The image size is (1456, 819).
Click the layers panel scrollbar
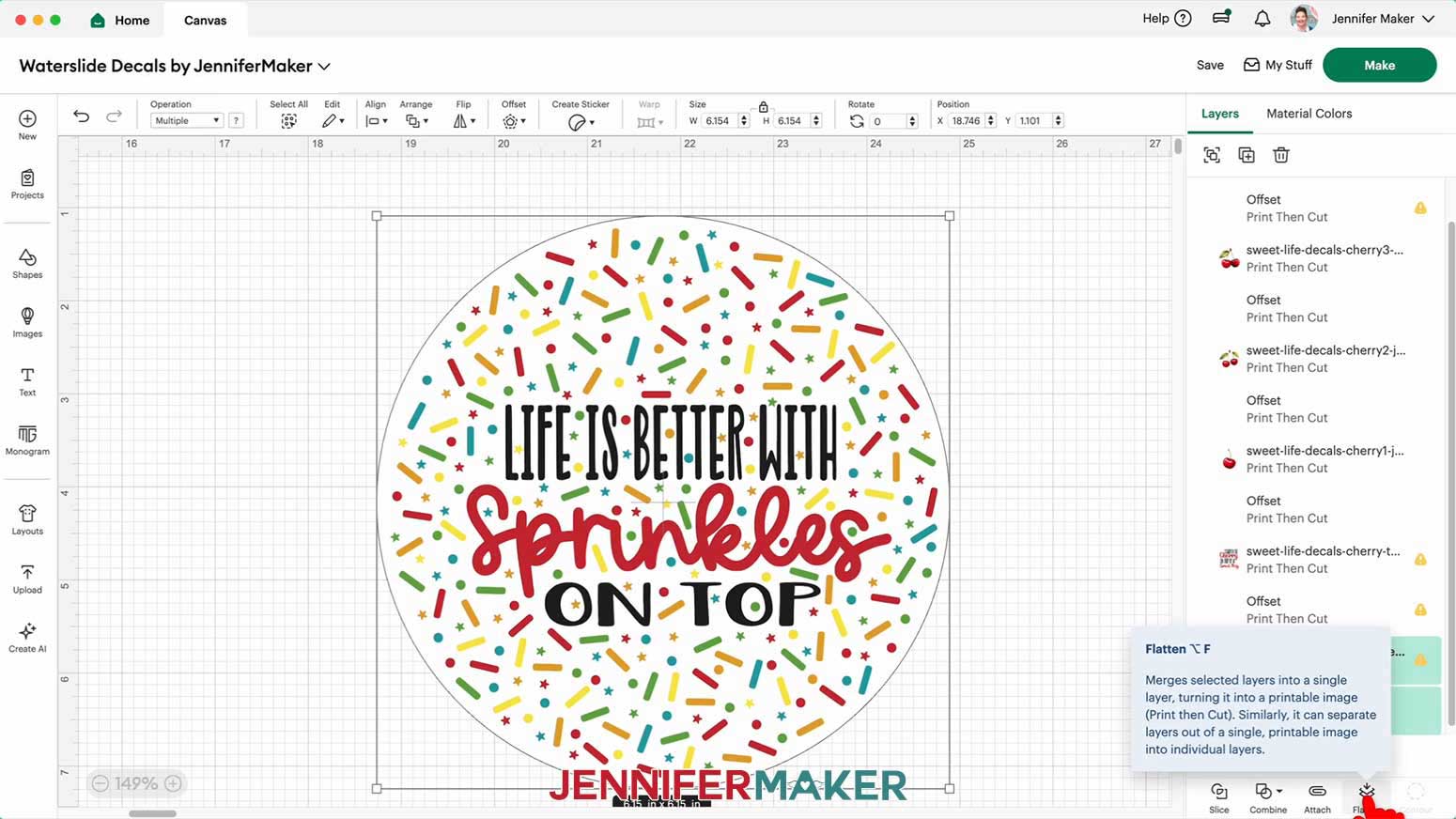tap(1451, 472)
